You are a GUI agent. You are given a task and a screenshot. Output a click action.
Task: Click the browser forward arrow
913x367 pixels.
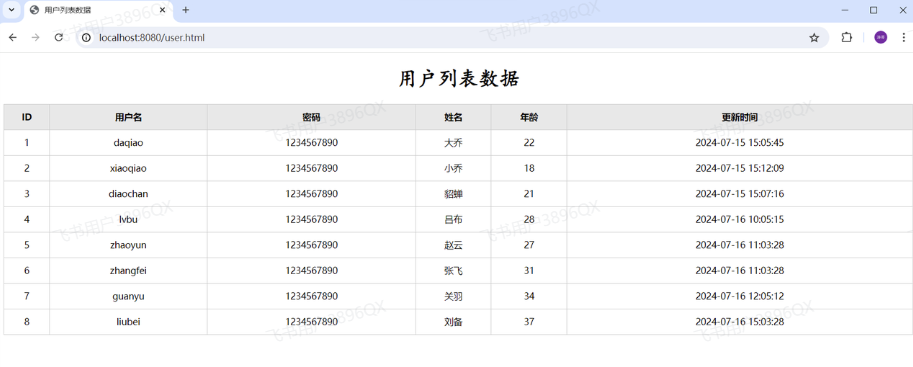[36, 38]
